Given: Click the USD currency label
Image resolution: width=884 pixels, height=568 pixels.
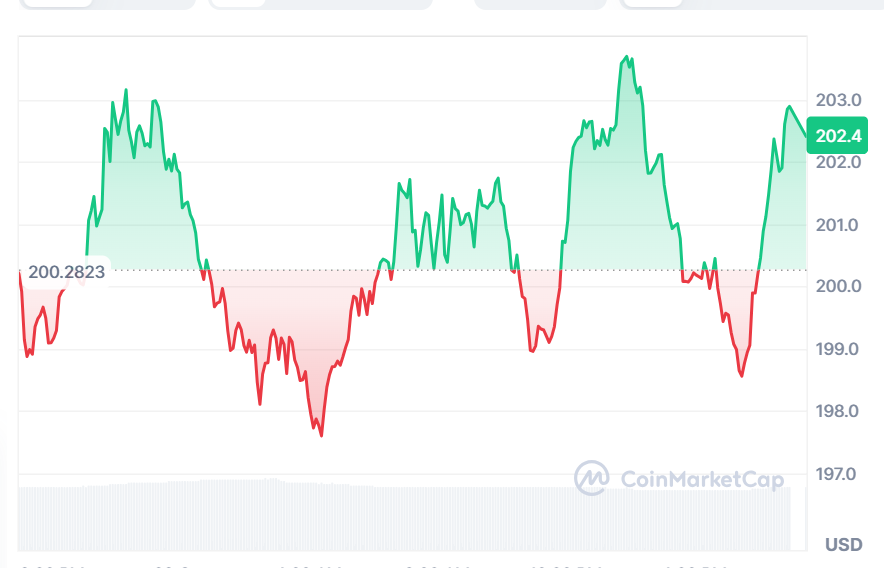Looking at the screenshot, I should point(843,545).
